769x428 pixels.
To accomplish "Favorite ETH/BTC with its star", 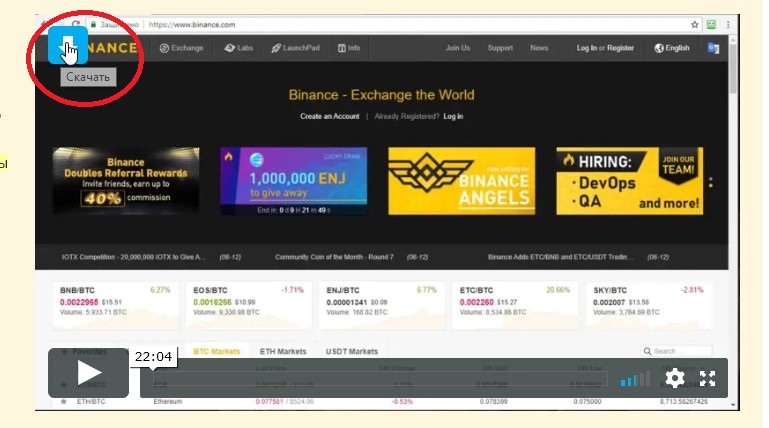I will (x=63, y=402).
